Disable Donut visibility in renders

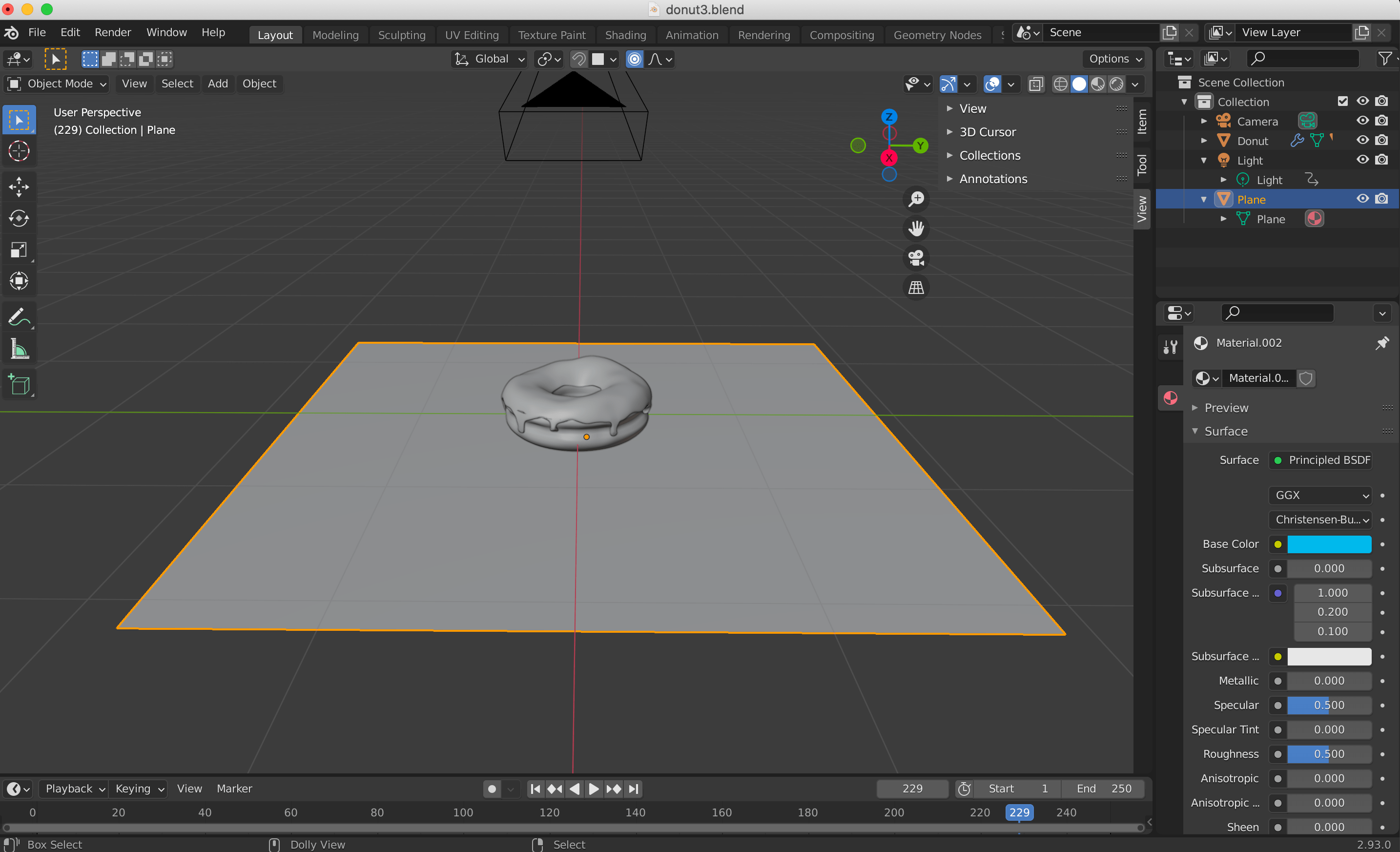1382,141
